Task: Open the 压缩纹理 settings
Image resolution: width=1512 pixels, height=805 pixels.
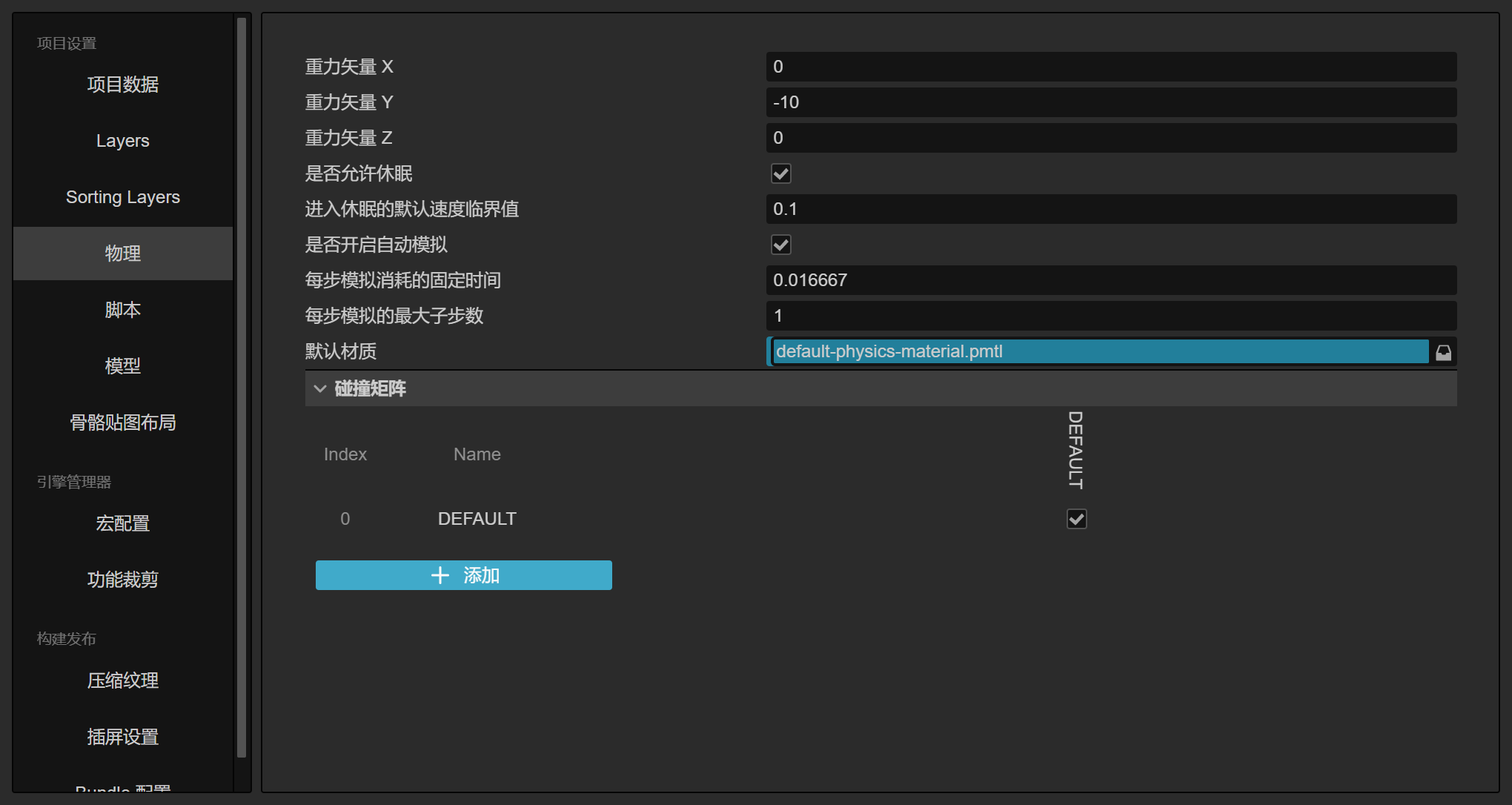Action: tap(123, 680)
